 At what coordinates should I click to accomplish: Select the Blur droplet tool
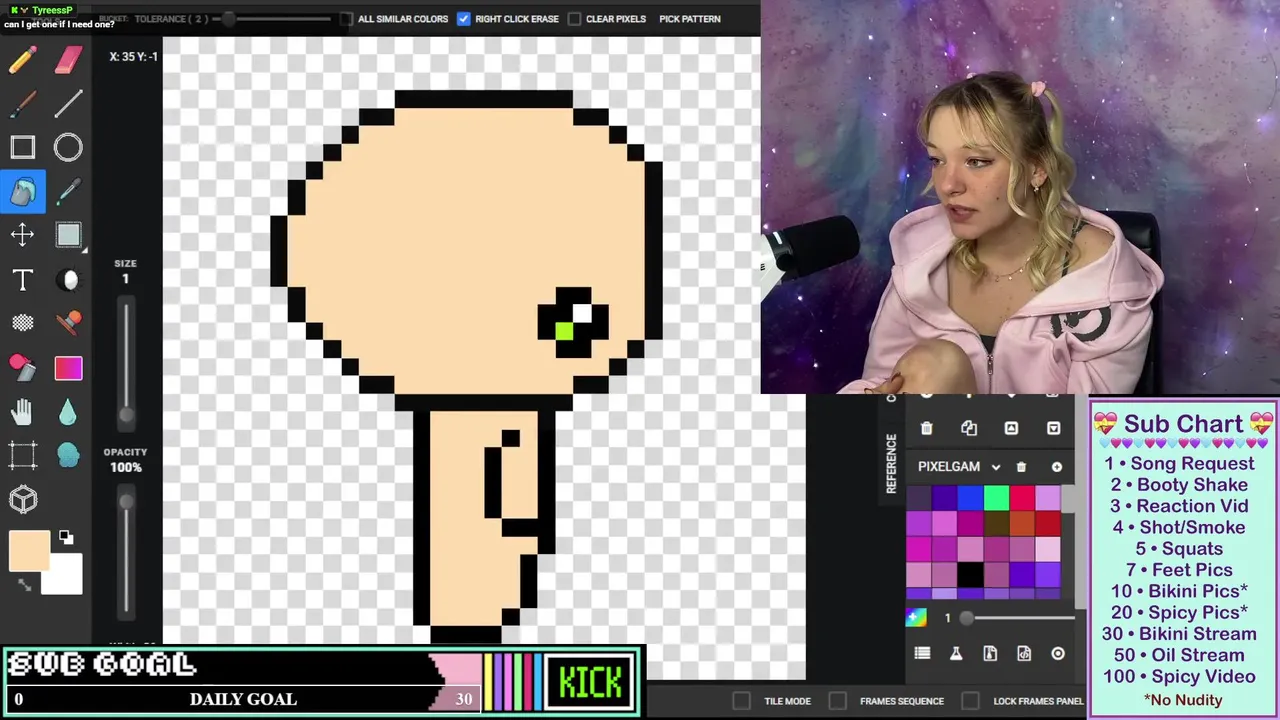68,411
